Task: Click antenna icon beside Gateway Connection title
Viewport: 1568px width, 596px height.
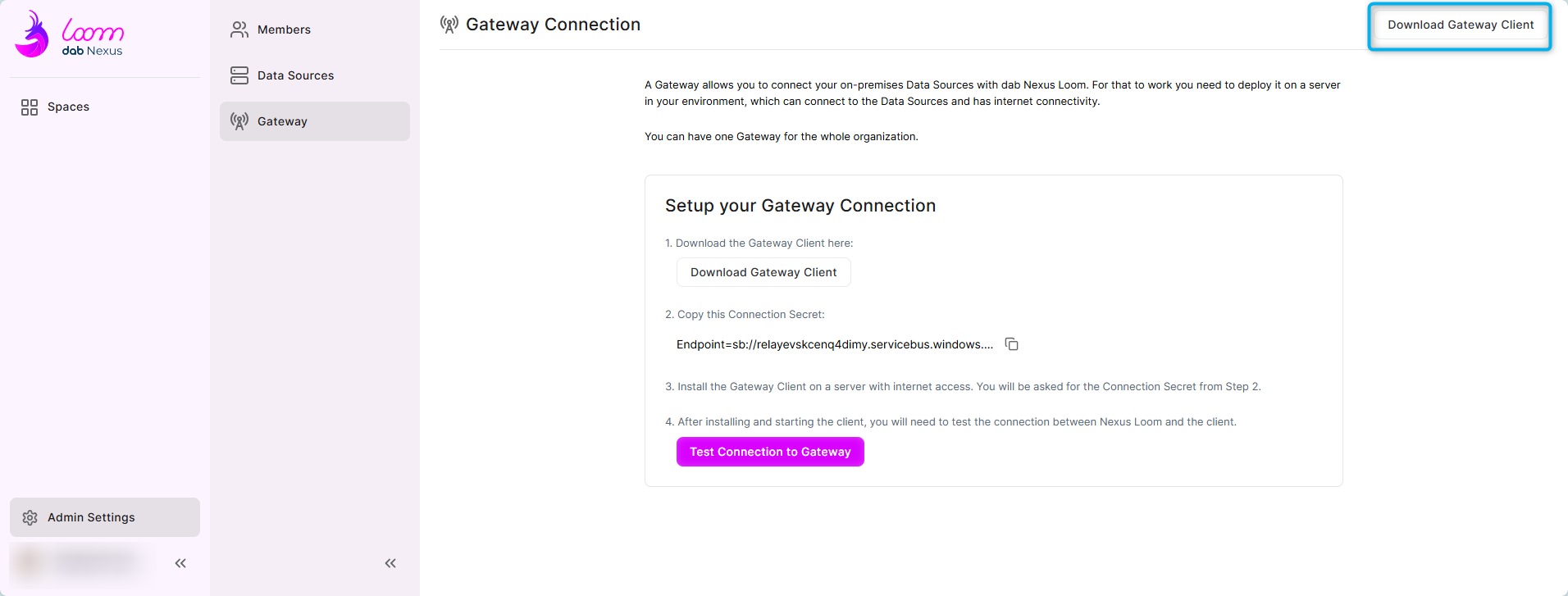Action: click(449, 25)
